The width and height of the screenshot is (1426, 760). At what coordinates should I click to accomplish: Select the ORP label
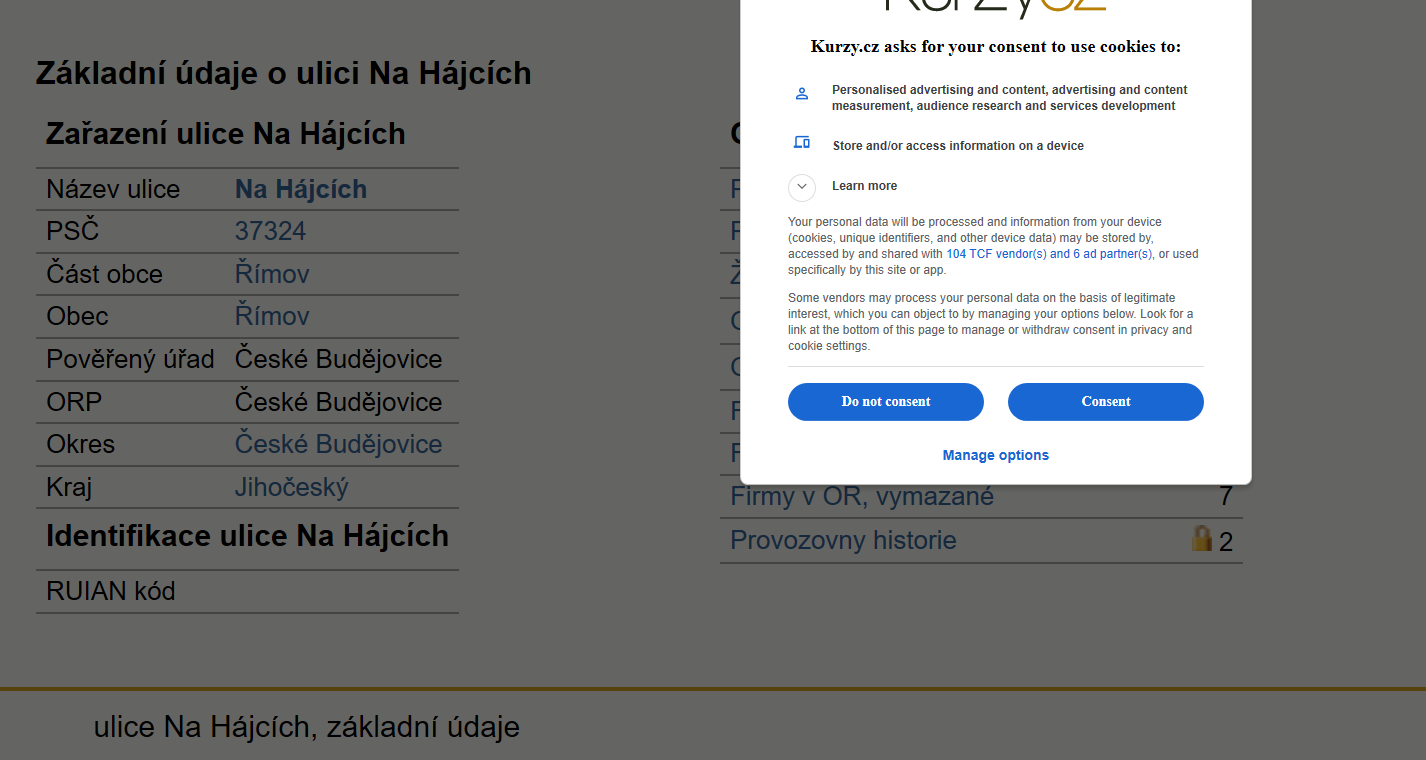[x=74, y=402]
